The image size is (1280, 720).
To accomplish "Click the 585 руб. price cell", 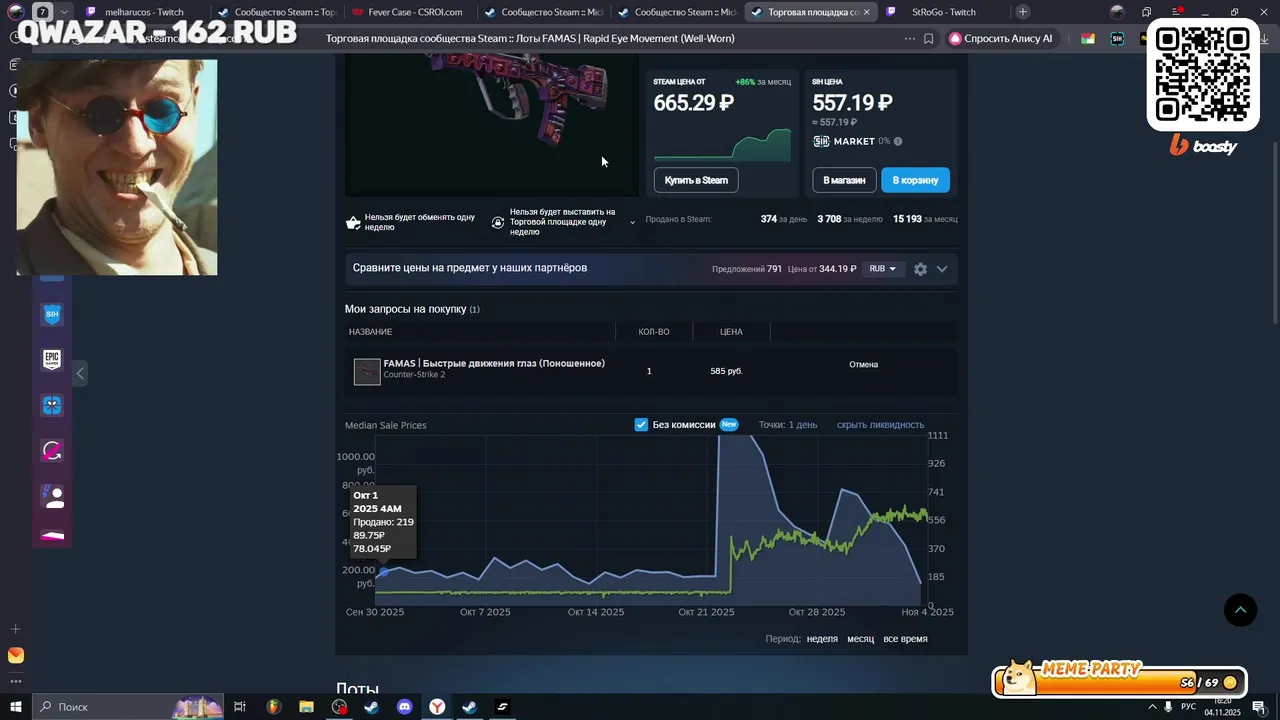I will (726, 371).
